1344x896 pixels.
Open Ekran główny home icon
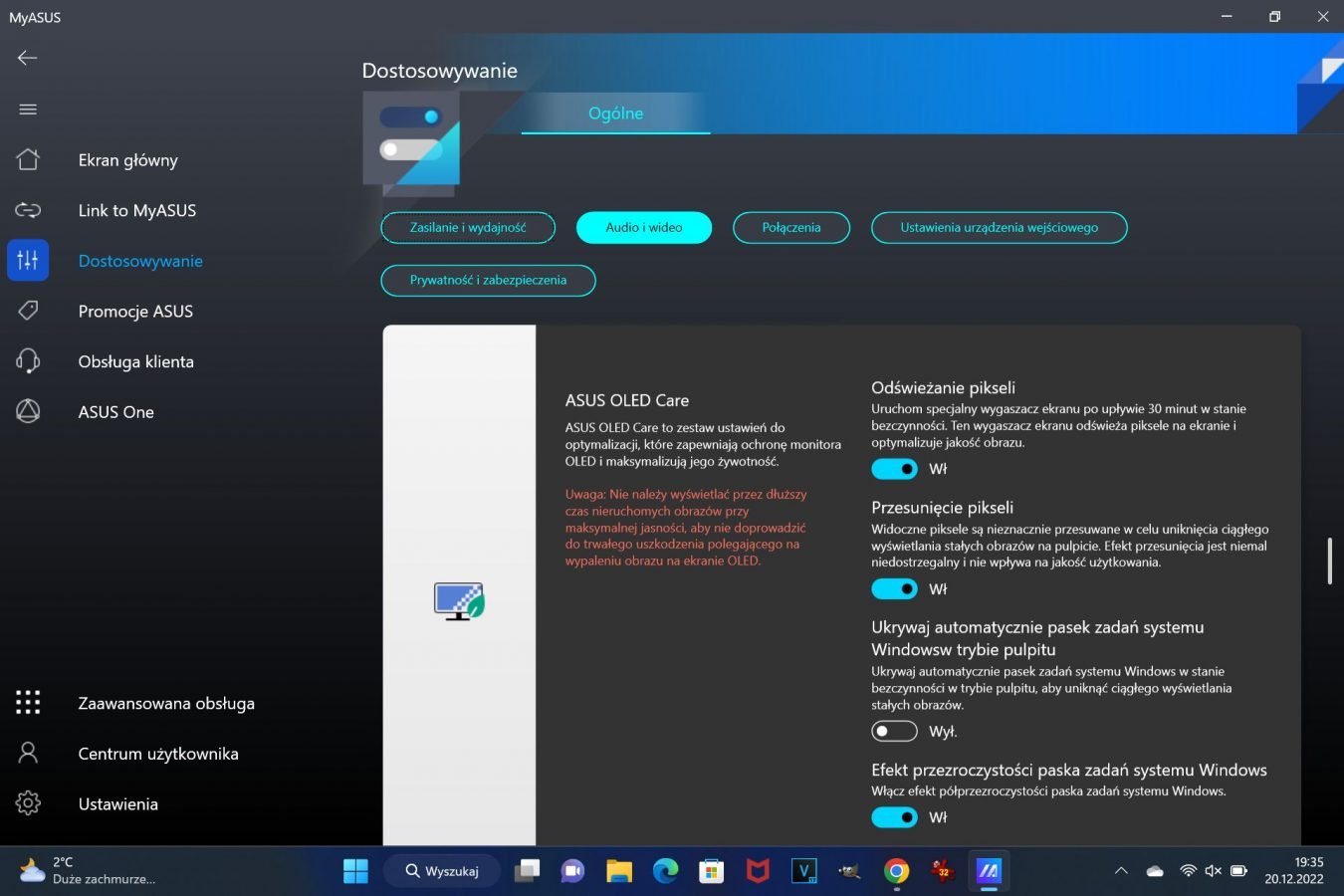click(x=28, y=160)
